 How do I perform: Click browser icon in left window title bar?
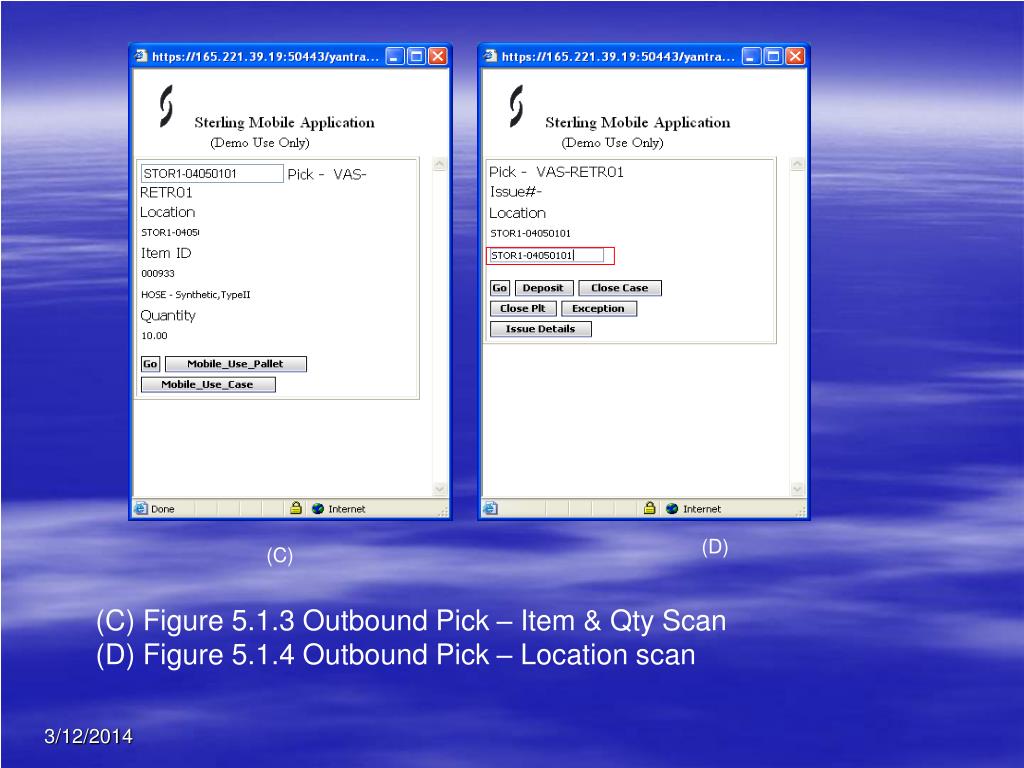pos(141,56)
